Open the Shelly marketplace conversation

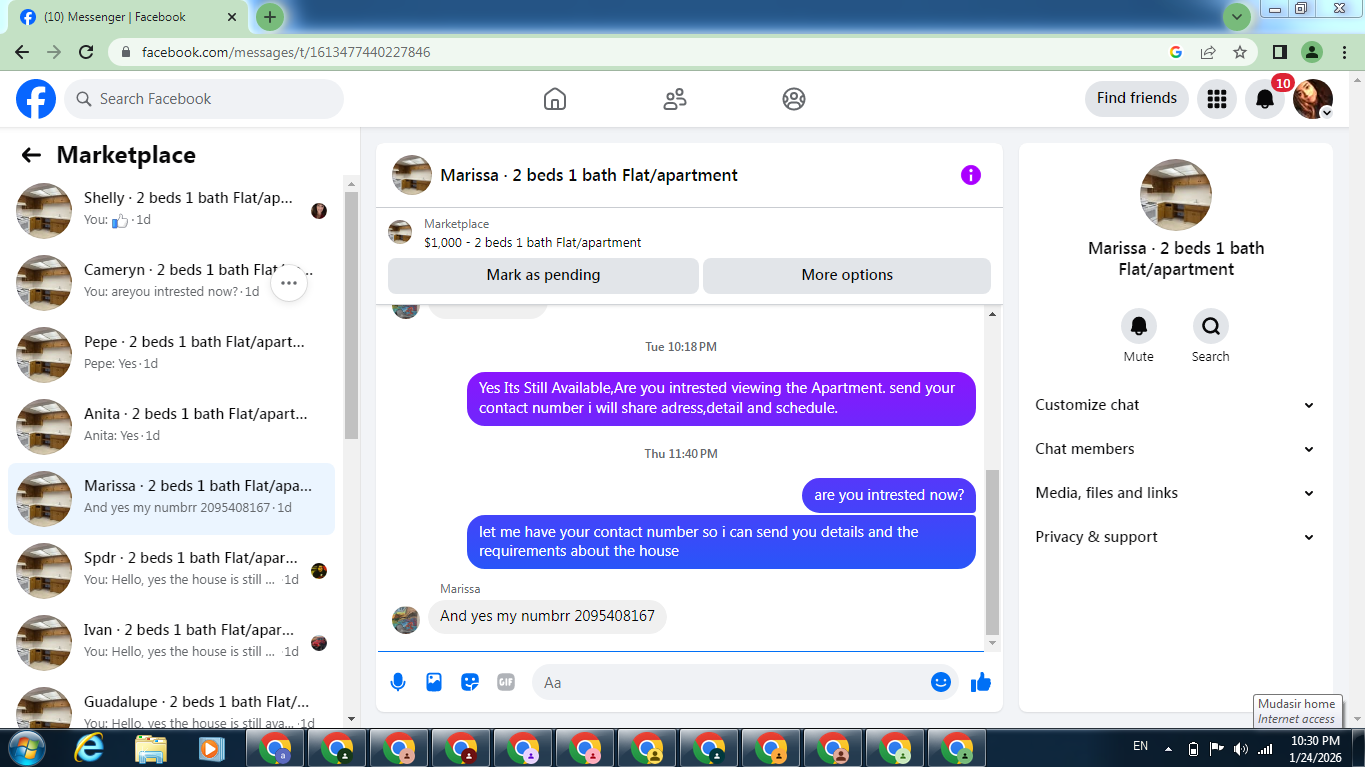pyautogui.click(x=172, y=211)
